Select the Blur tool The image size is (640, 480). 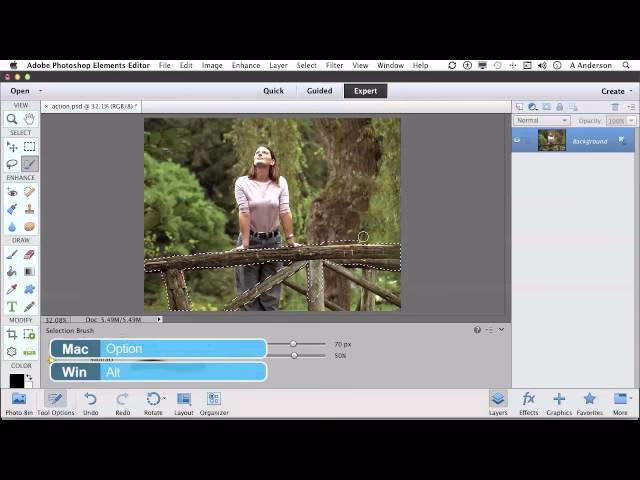[x=12, y=227]
